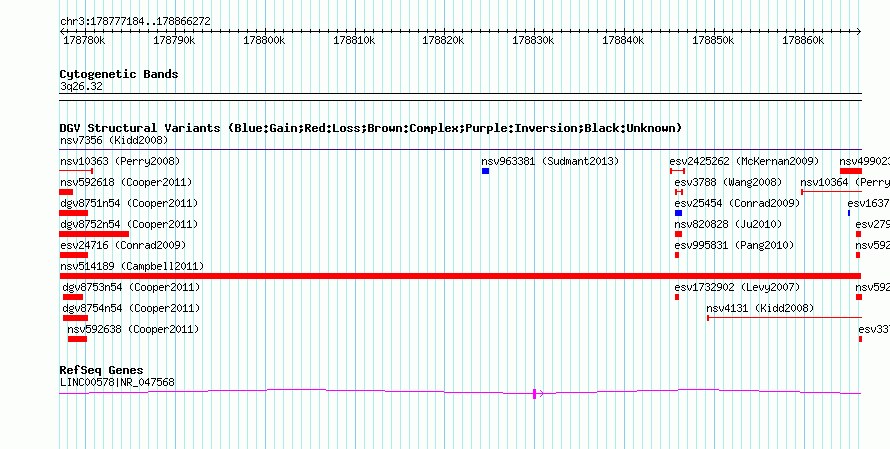Click the 178860k ruler position label
This screenshot has height=449, width=890.
(x=803, y=40)
